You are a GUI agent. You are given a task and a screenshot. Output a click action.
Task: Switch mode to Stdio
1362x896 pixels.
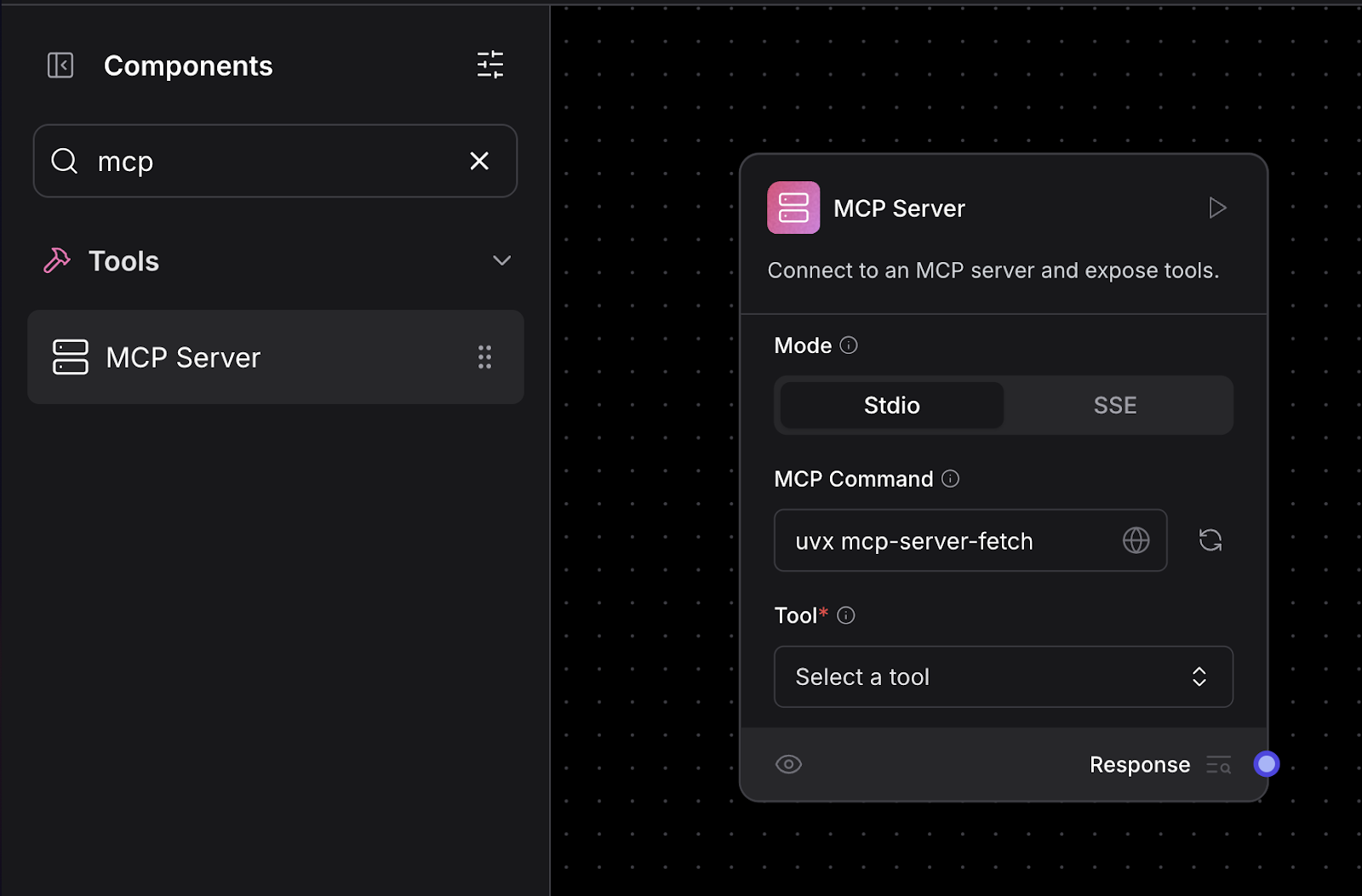[891, 405]
